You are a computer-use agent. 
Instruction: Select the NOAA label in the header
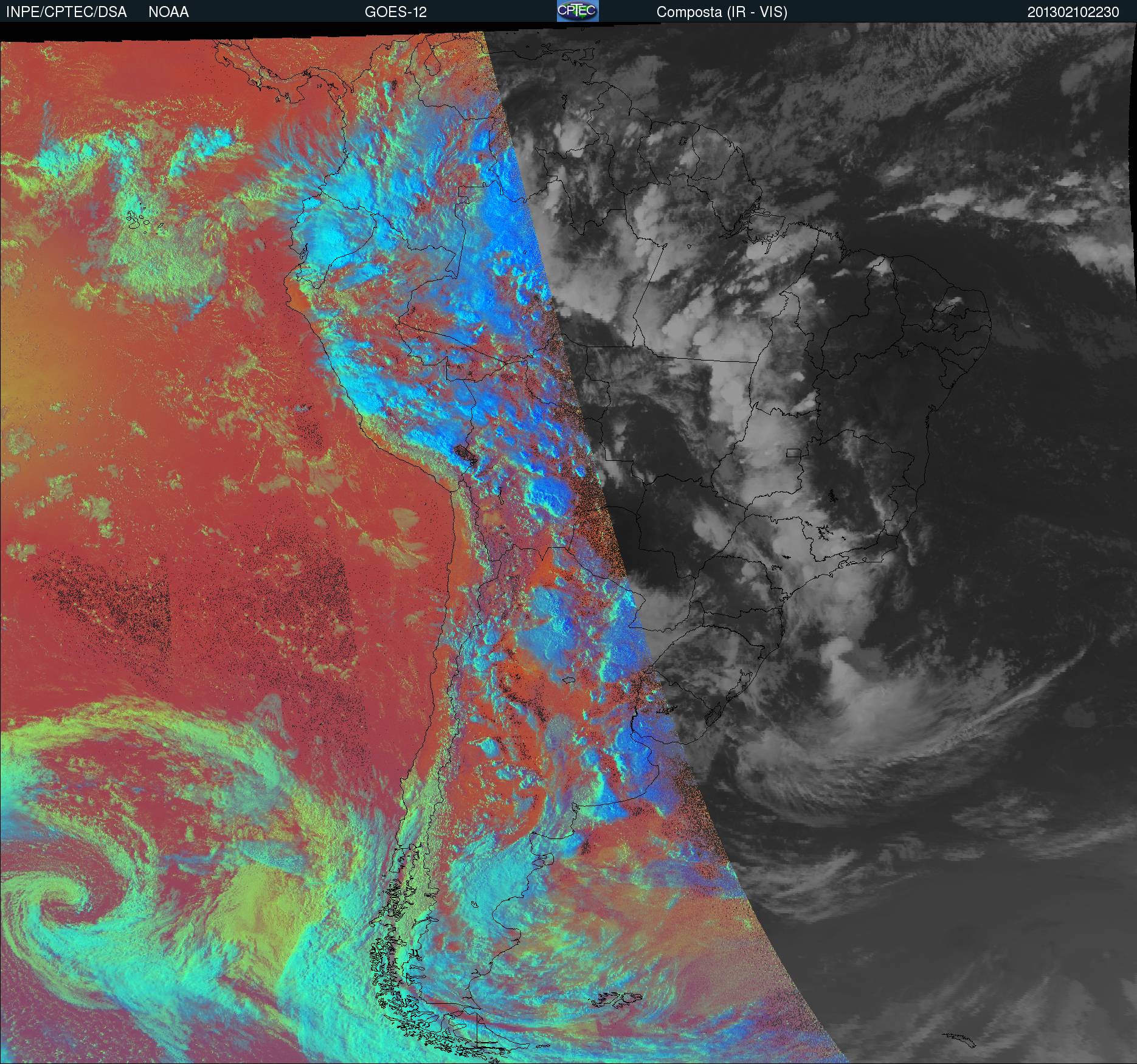(168, 12)
